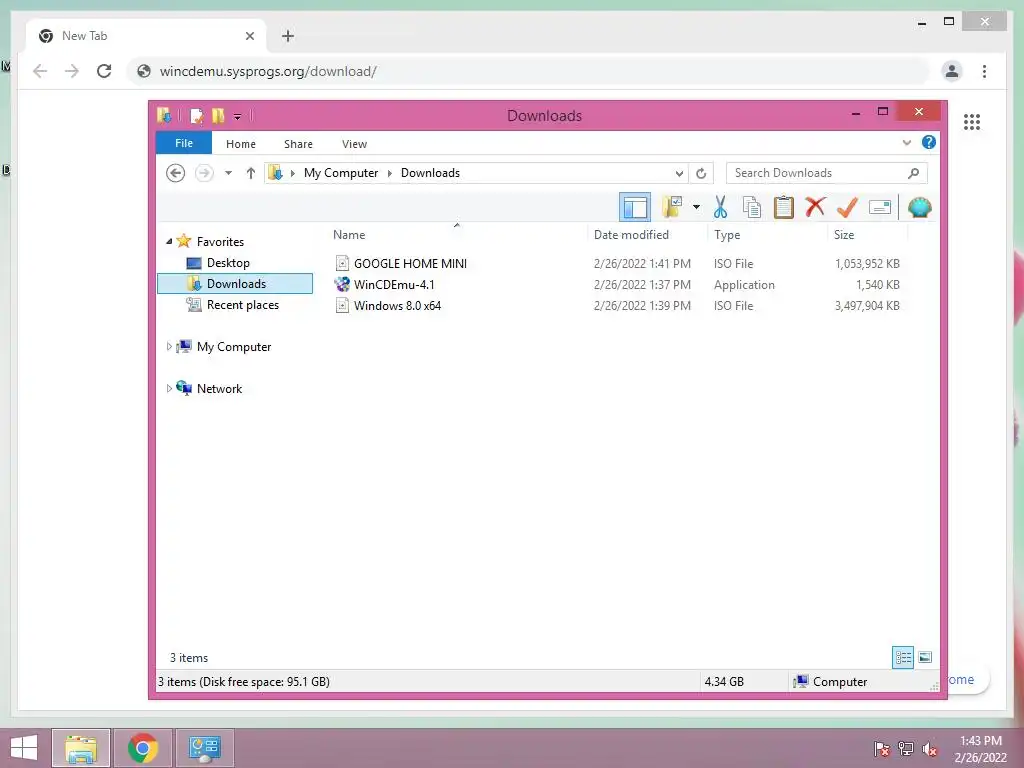The image size is (1024, 768).
Task: Open the recent locations dropdown
Action: click(x=228, y=173)
